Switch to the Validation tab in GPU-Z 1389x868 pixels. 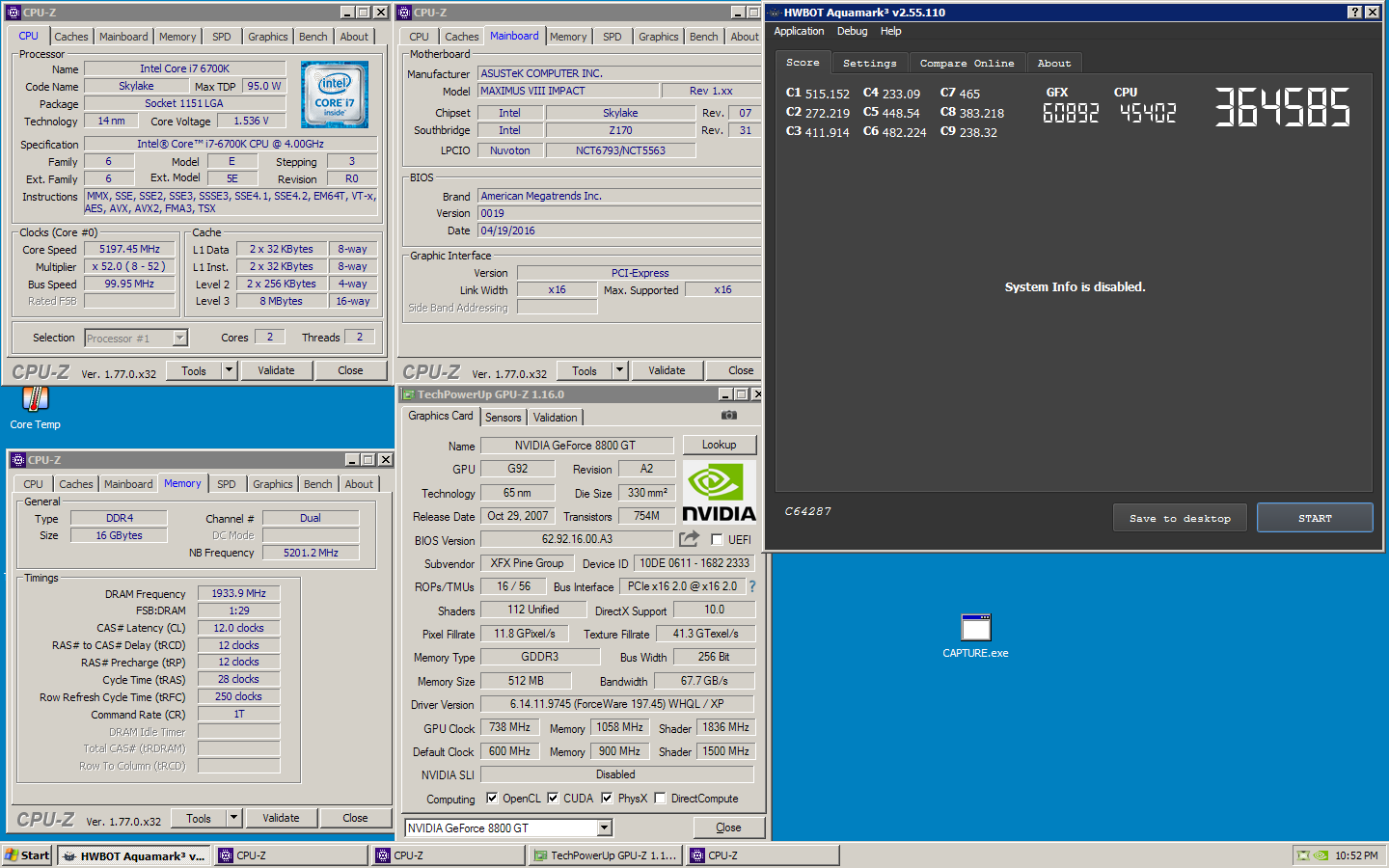tap(556, 418)
